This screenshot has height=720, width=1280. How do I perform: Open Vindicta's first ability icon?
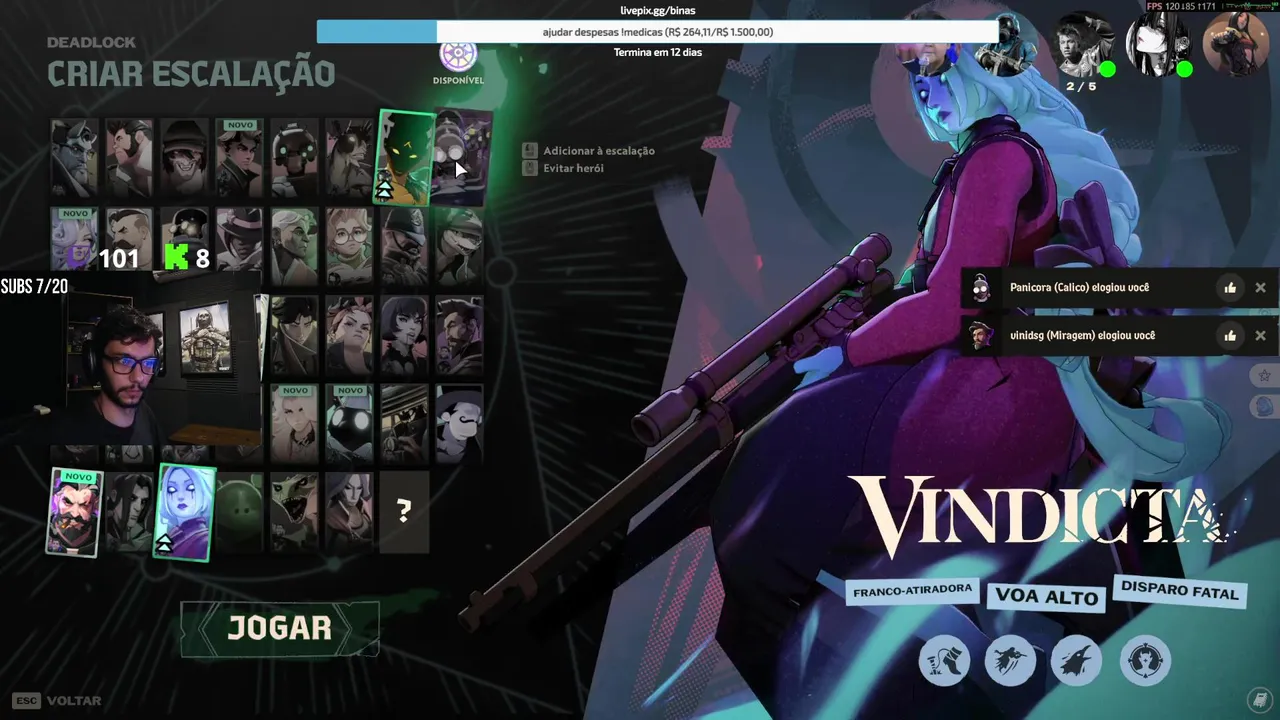coord(944,660)
